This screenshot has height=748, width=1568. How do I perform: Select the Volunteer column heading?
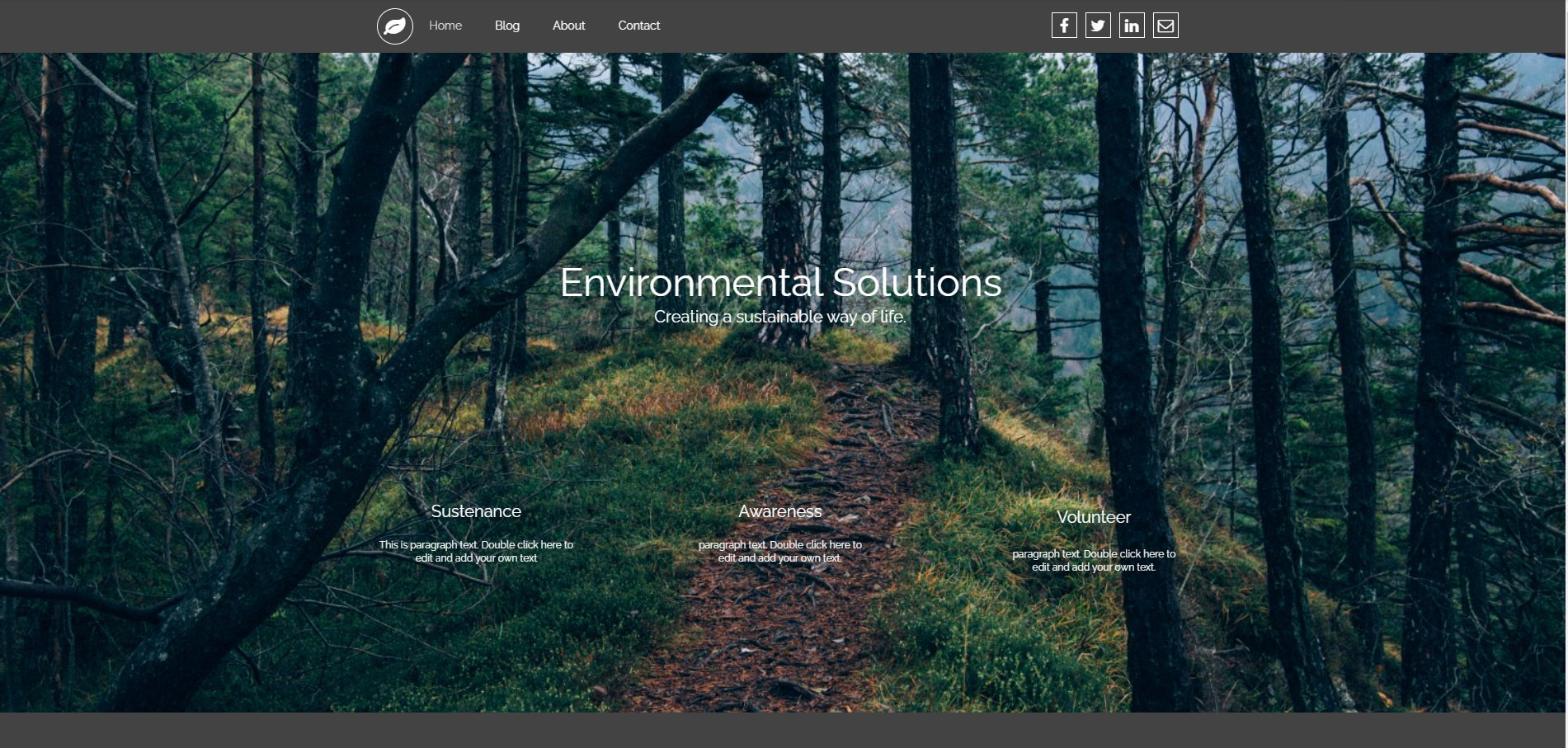(x=1093, y=517)
